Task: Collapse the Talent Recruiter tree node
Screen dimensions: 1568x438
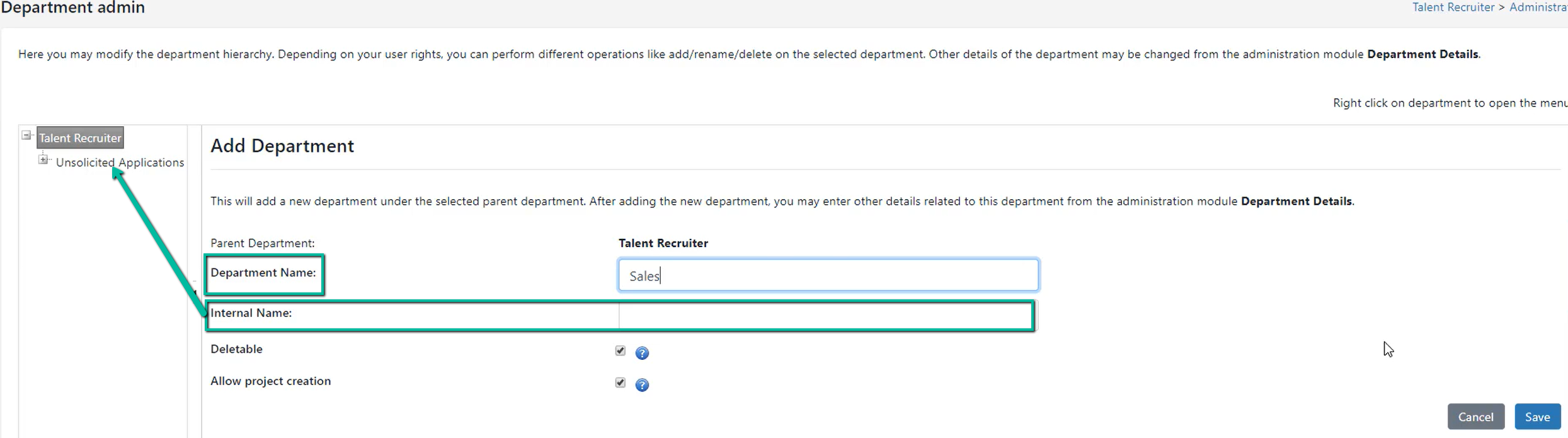Action: click(x=26, y=135)
